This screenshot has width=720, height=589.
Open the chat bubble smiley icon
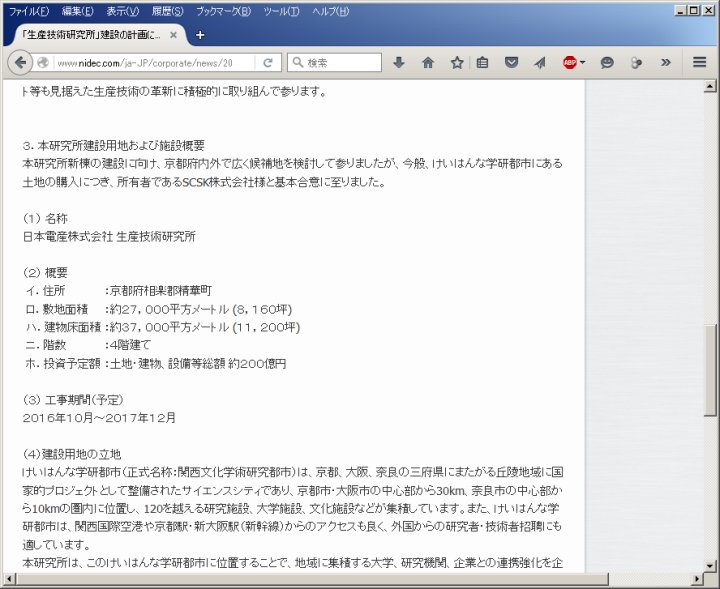[607, 62]
